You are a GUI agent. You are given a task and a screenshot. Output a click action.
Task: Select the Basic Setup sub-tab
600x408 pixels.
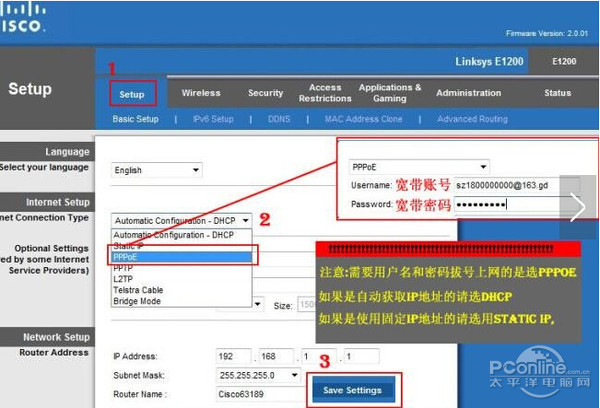click(135, 119)
